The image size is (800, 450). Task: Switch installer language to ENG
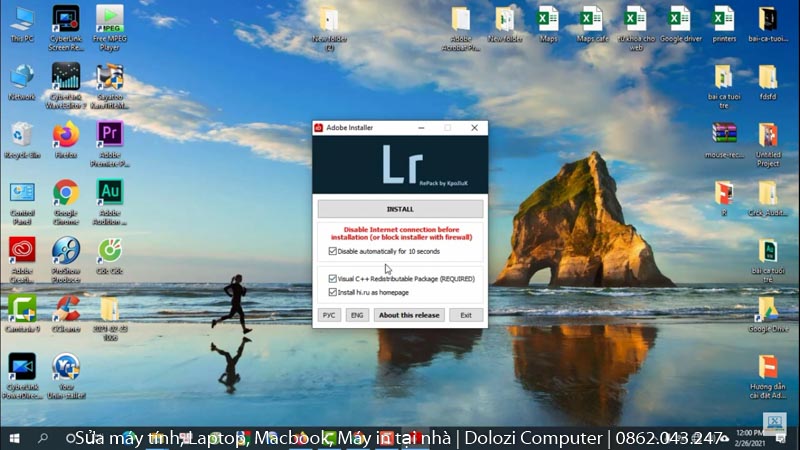pyautogui.click(x=357, y=315)
